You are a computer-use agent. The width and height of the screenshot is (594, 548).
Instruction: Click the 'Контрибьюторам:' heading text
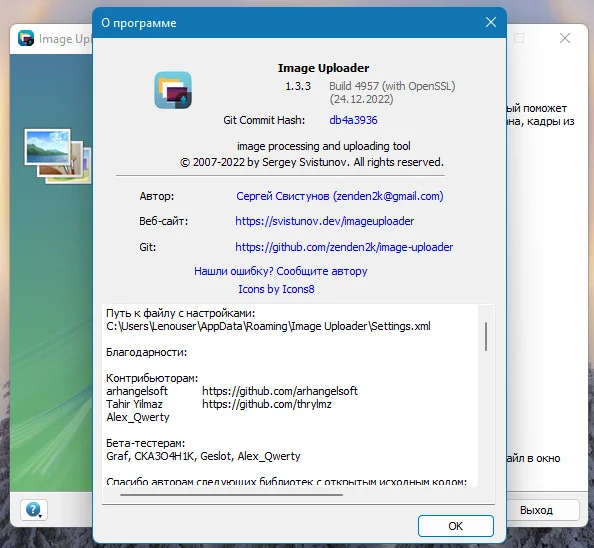tap(152, 378)
